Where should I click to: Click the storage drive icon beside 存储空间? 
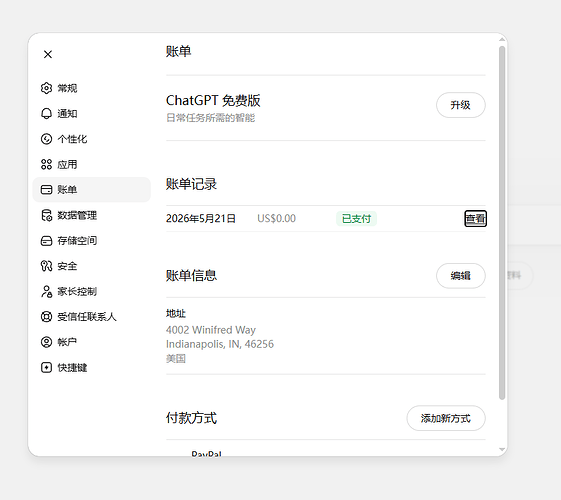coord(46,241)
